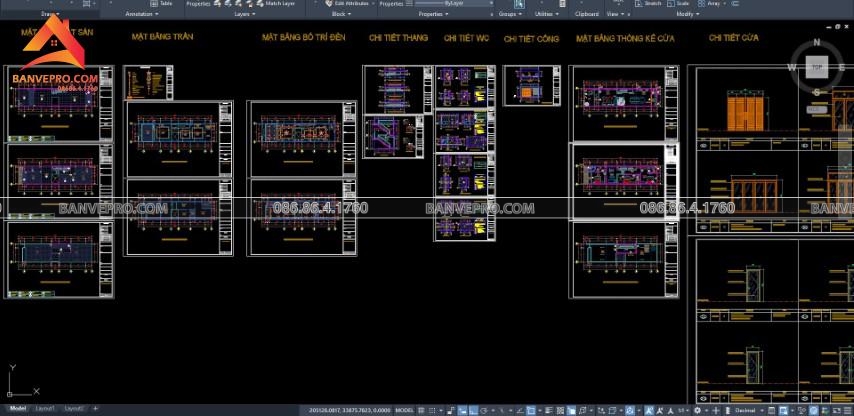The height and width of the screenshot is (416, 854).
Task: Switch to the Model tab
Action: point(17,408)
